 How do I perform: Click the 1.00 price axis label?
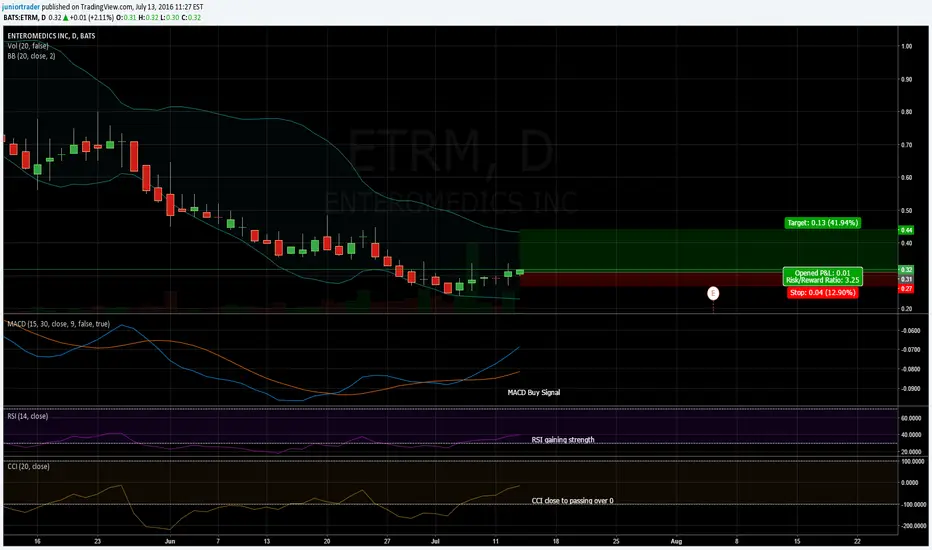point(906,46)
